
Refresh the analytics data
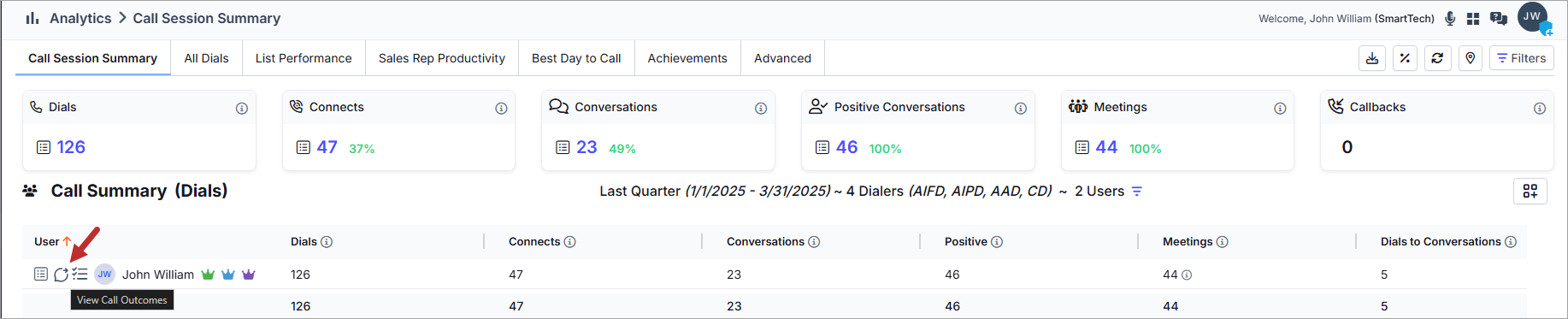pyautogui.click(x=1437, y=58)
